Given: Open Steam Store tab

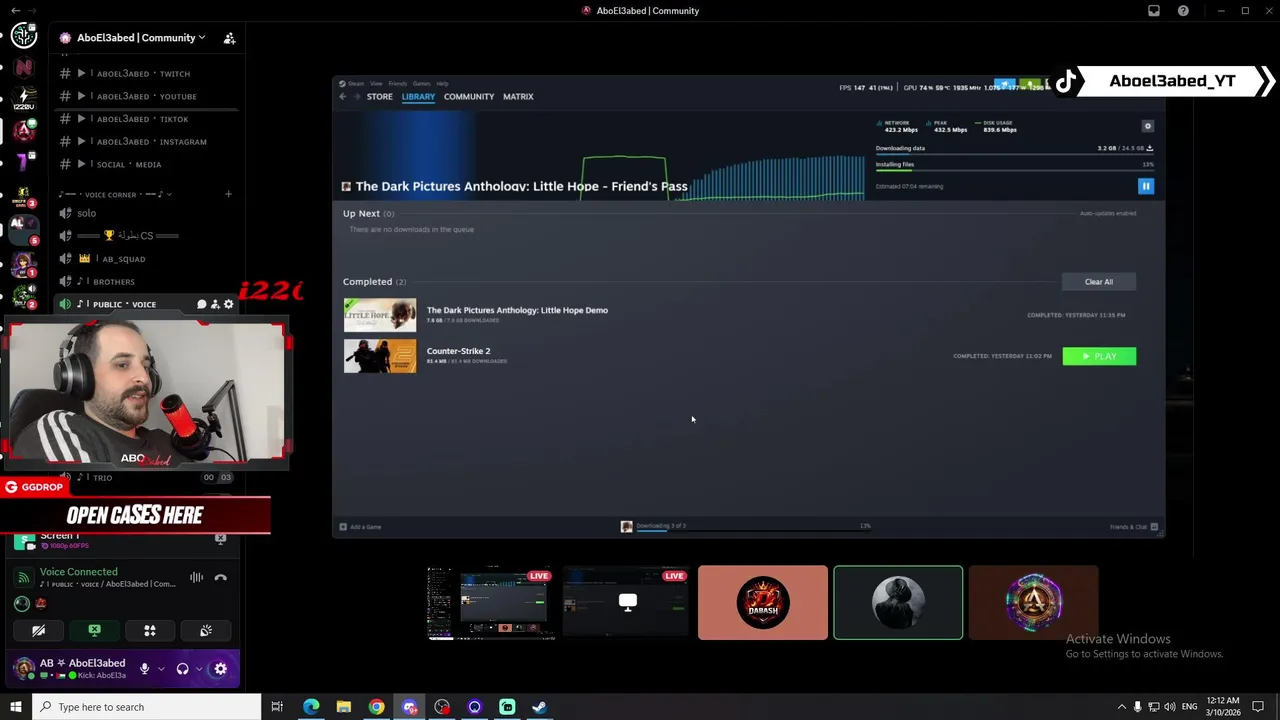Looking at the screenshot, I should click(379, 97).
